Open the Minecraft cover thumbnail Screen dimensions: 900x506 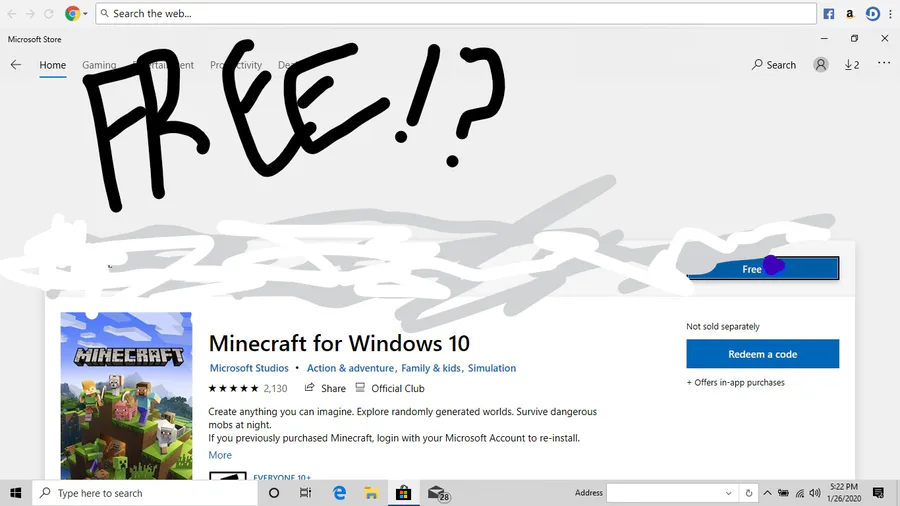(x=126, y=395)
